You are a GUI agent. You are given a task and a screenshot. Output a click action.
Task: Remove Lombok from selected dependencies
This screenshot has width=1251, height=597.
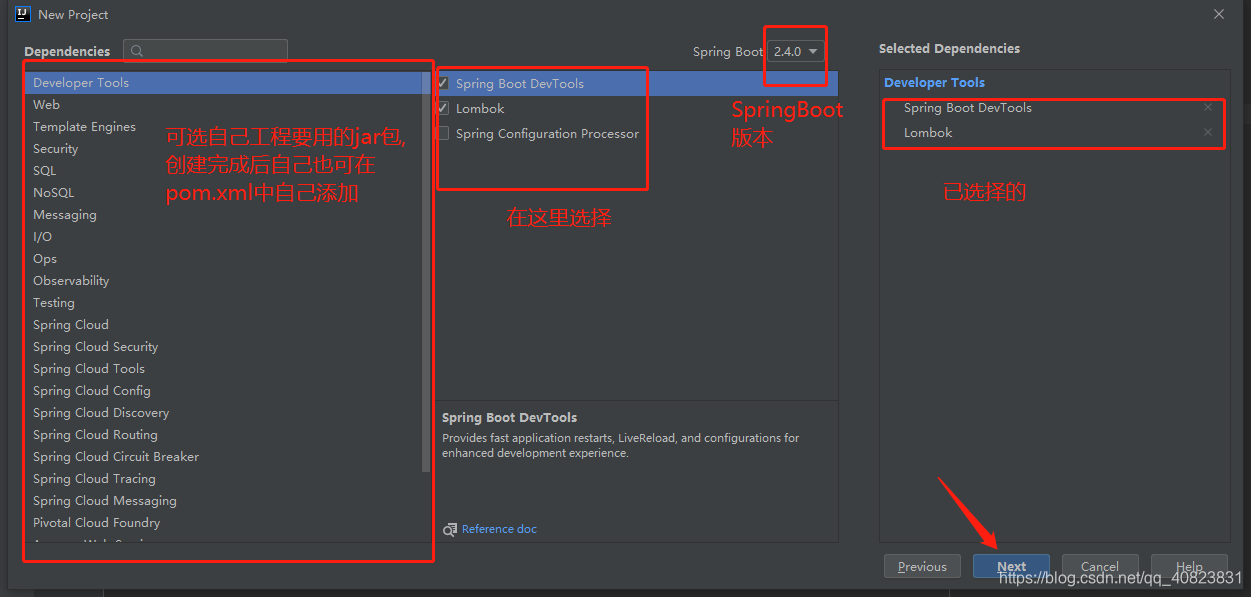(x=1208, y=132)
